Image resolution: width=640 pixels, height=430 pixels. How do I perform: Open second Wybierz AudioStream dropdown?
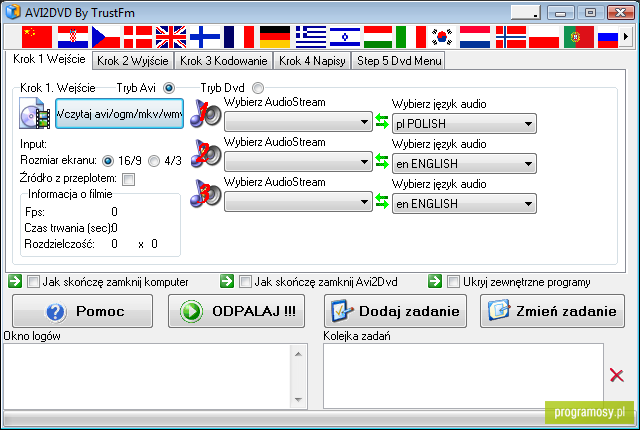(298, 162)
